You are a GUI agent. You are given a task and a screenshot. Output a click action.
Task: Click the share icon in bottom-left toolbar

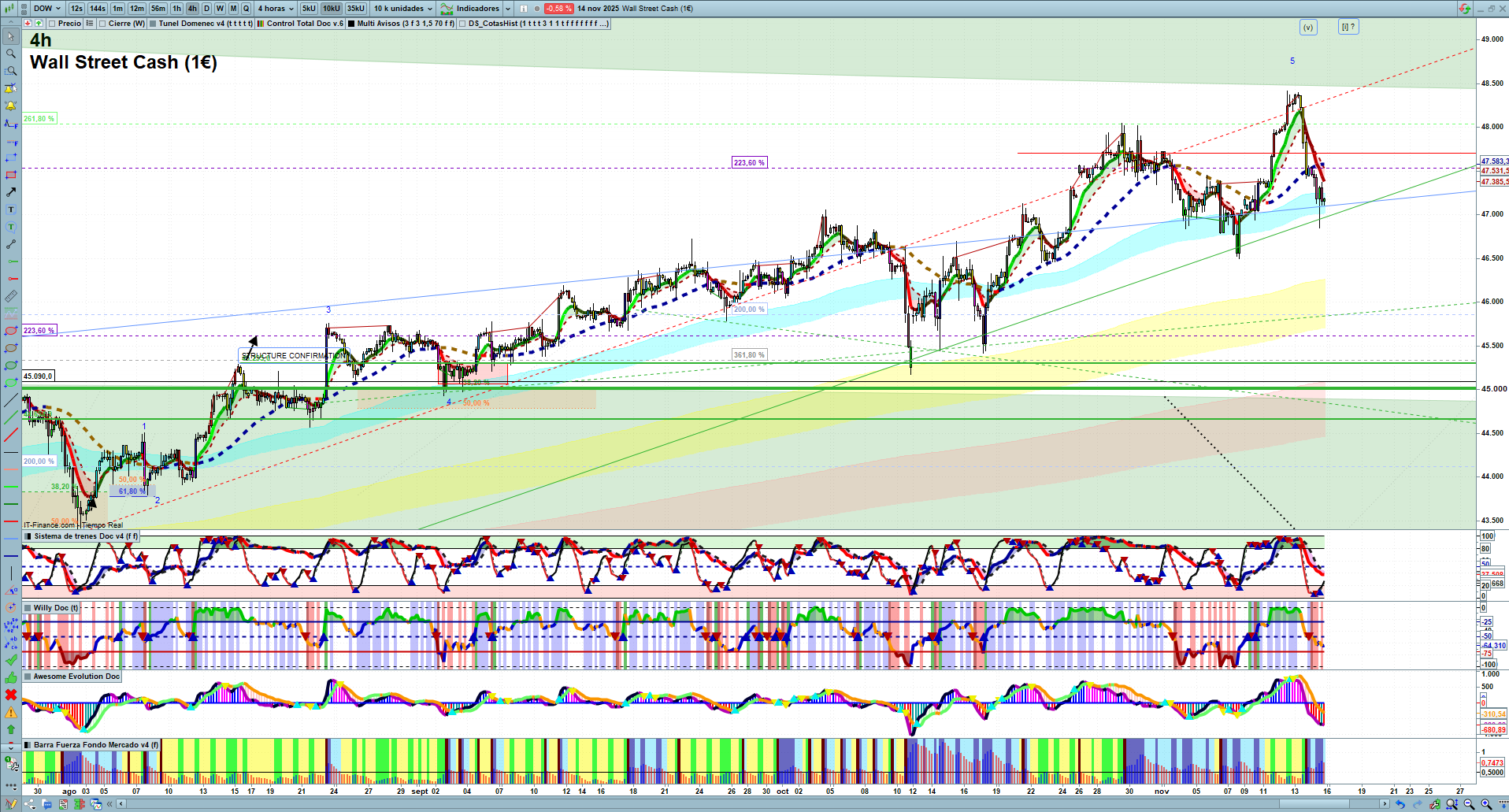point(30,804)
